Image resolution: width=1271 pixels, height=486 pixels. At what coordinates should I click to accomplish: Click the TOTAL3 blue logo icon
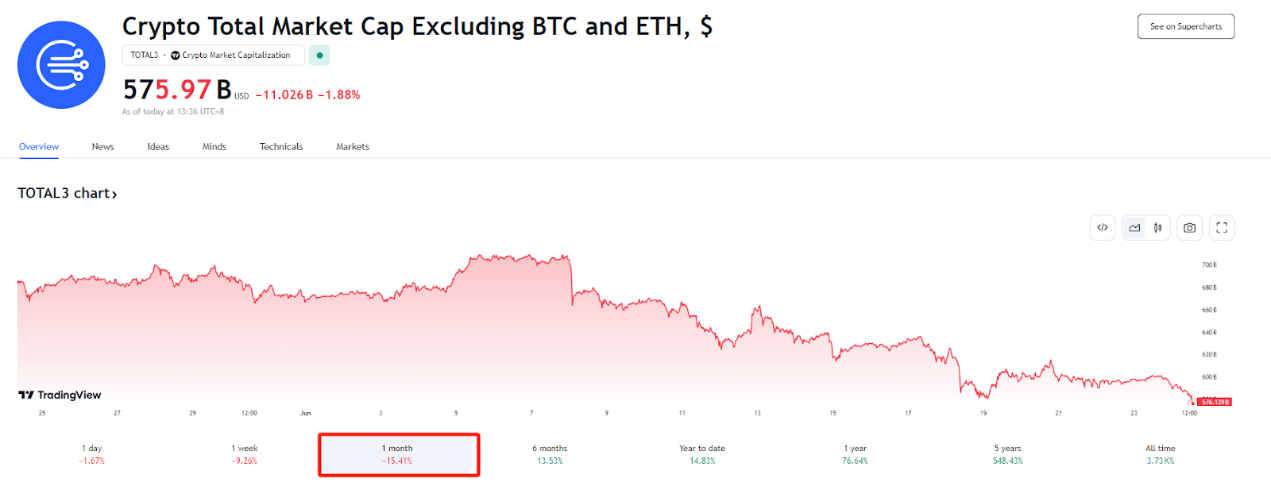click(62, 65)
